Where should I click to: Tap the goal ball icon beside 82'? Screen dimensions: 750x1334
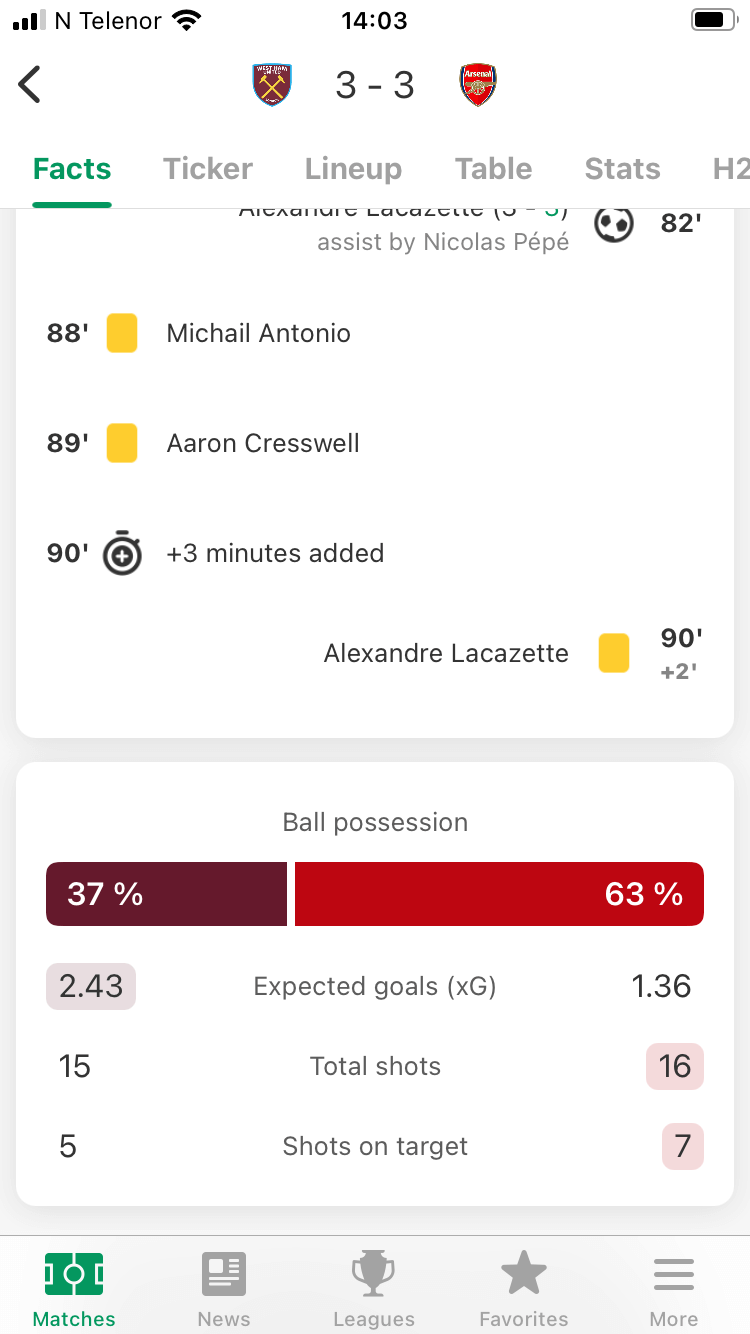[x=613, y=223]
